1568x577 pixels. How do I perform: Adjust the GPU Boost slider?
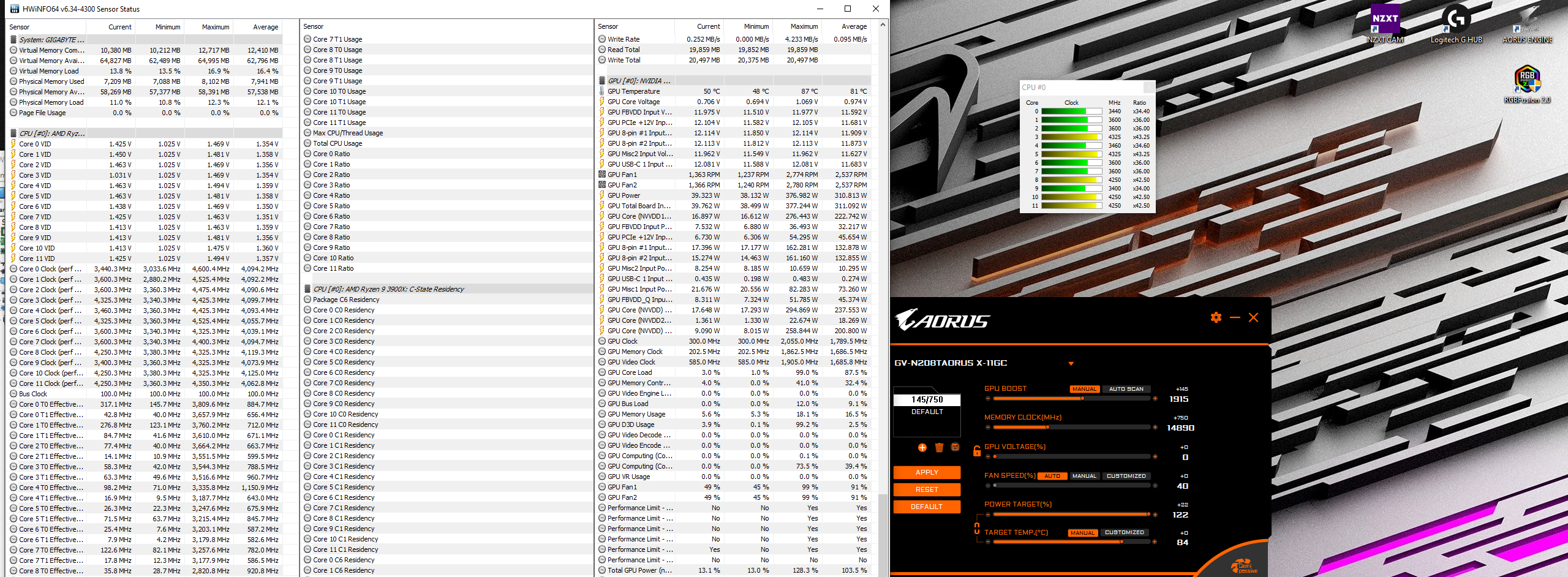pos(1071,399)
